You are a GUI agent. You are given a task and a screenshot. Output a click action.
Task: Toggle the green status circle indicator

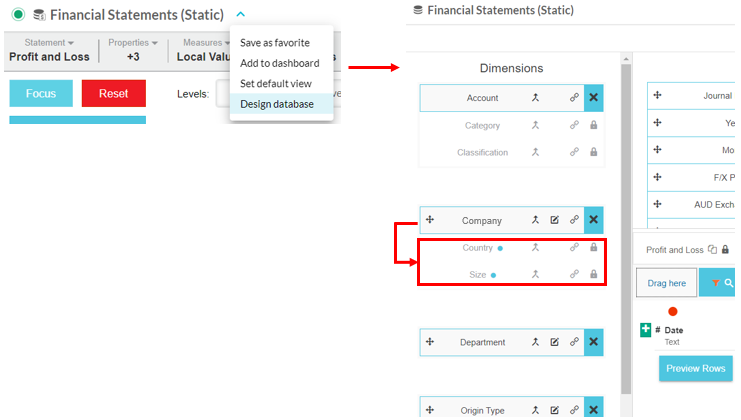[19, 15]
